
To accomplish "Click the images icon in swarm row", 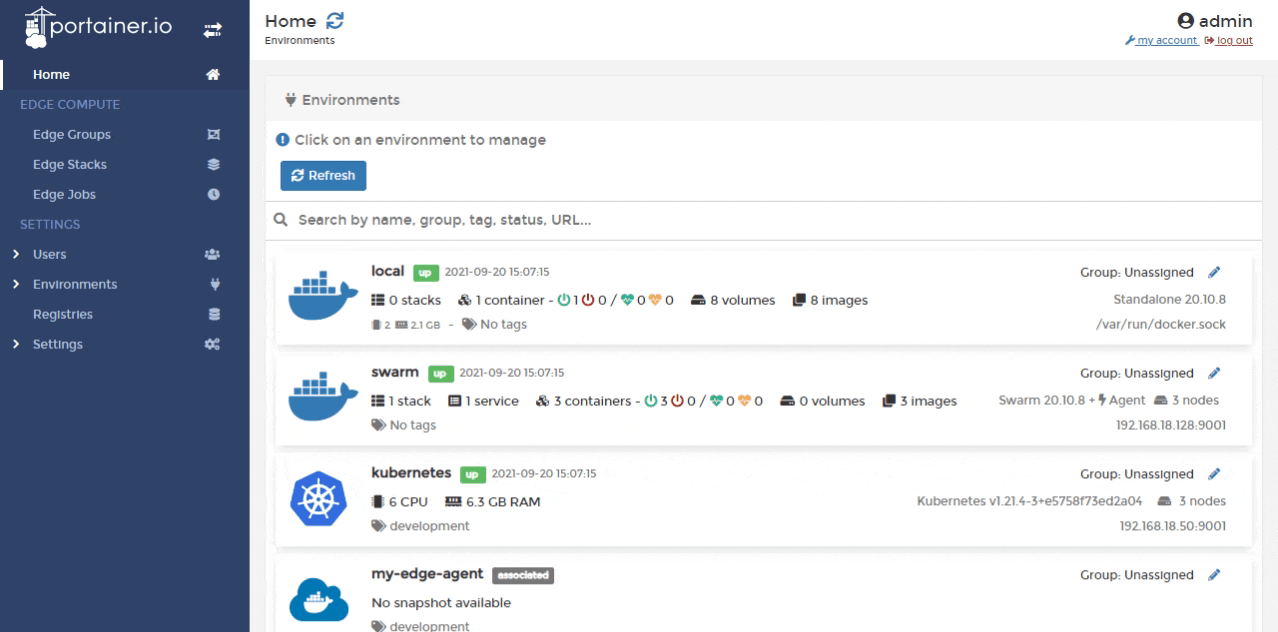I will point(887,401).
